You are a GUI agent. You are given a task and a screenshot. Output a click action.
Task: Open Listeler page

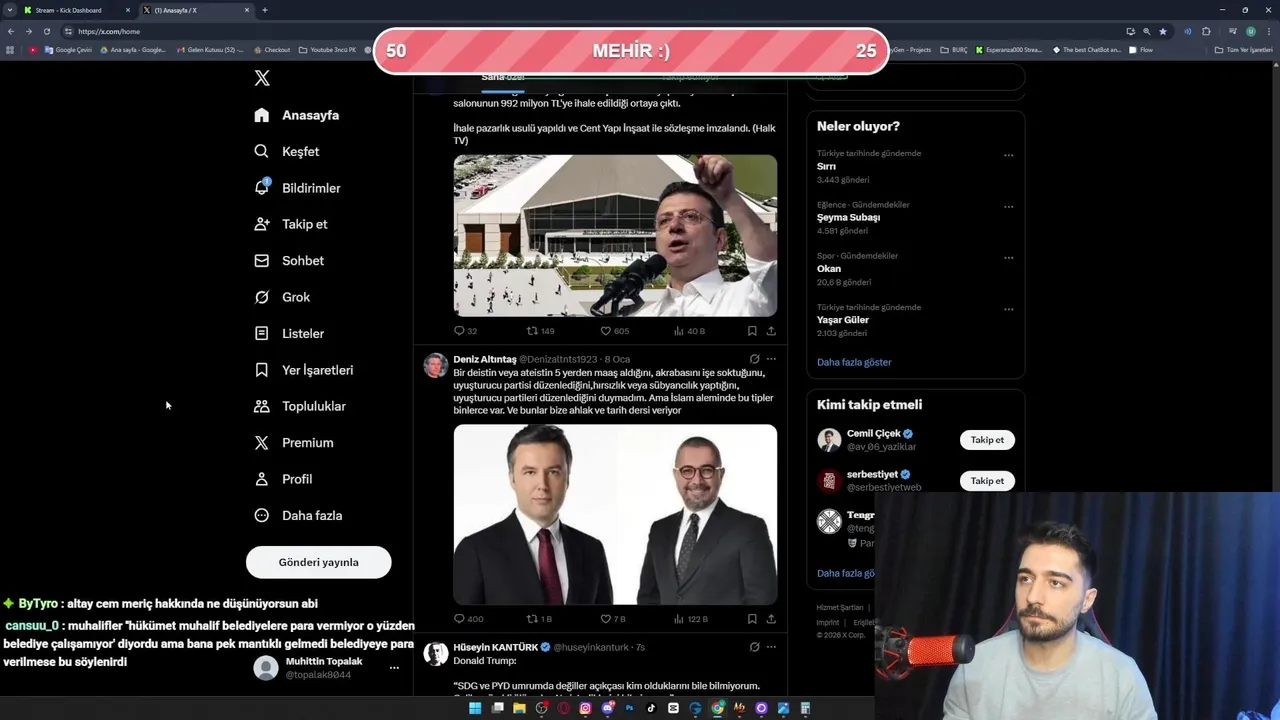[289, 333]
